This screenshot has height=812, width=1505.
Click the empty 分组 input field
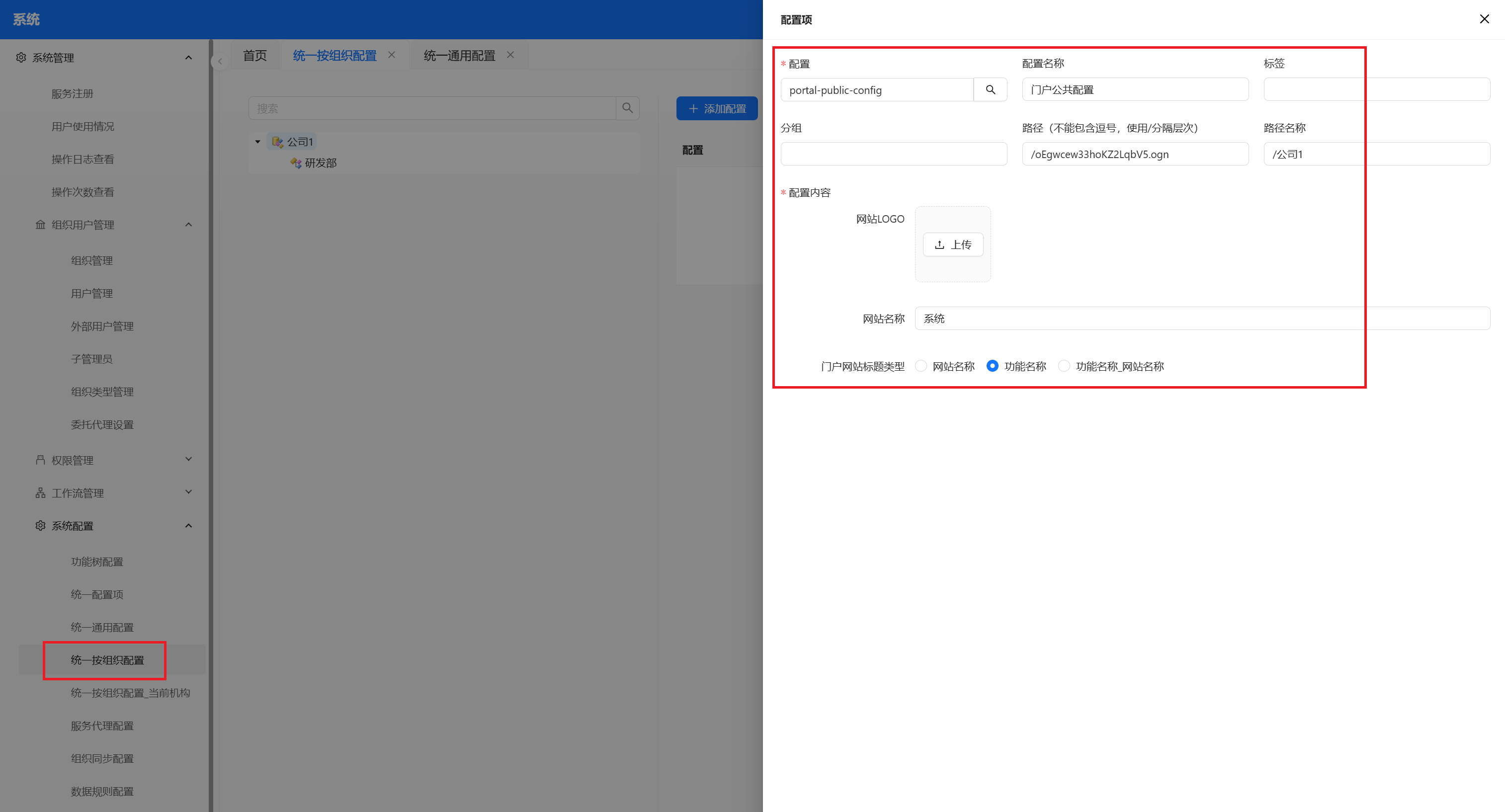click(x=894, y=154)
